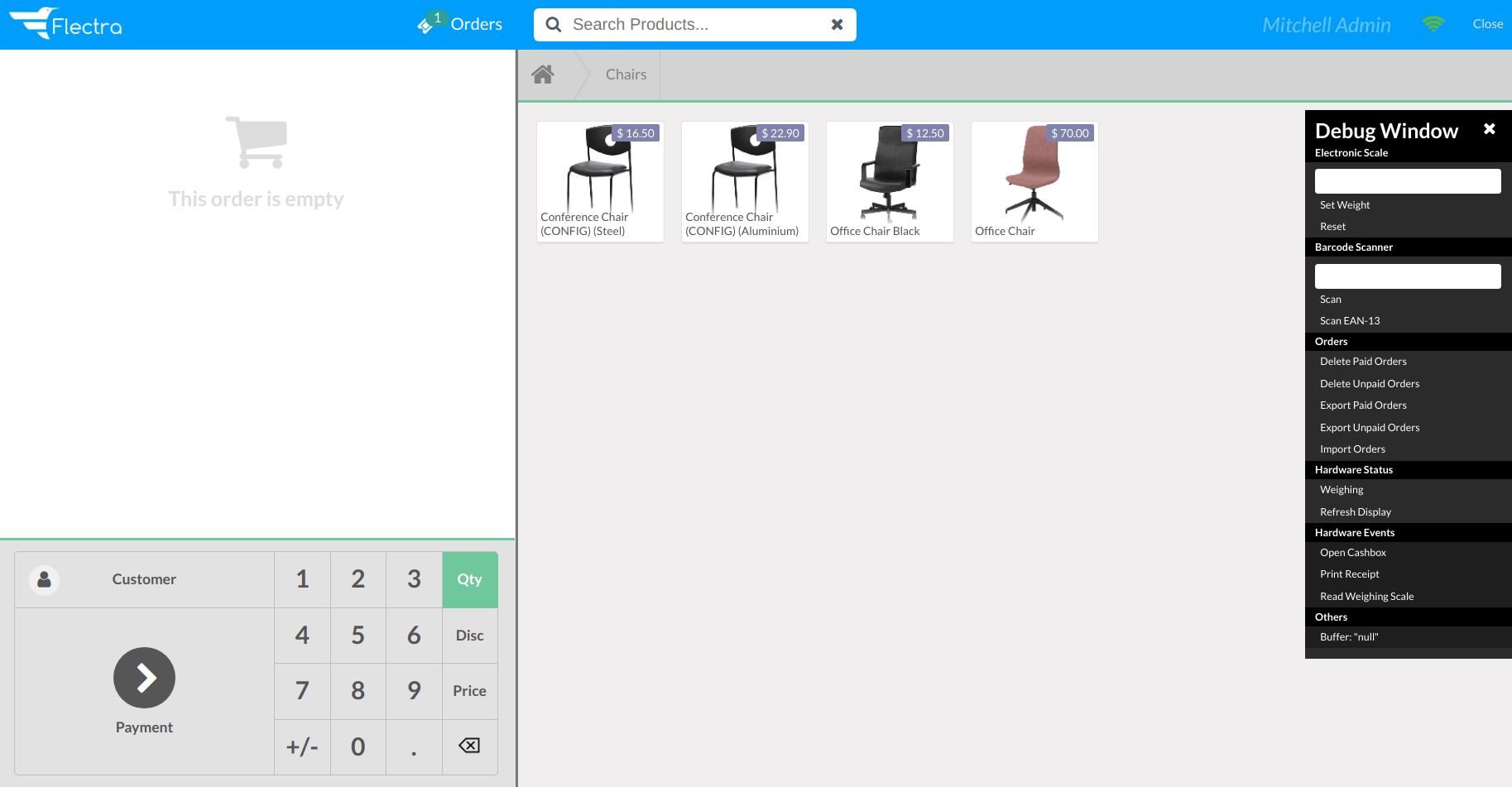
Task: Click the search magnifier icon
Action: (x=553, y=24)
